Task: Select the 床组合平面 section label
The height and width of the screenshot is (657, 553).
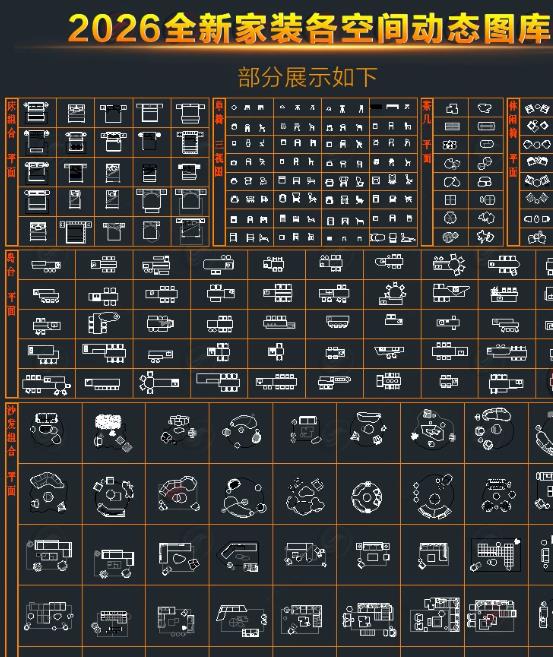Action: (11, 140)
